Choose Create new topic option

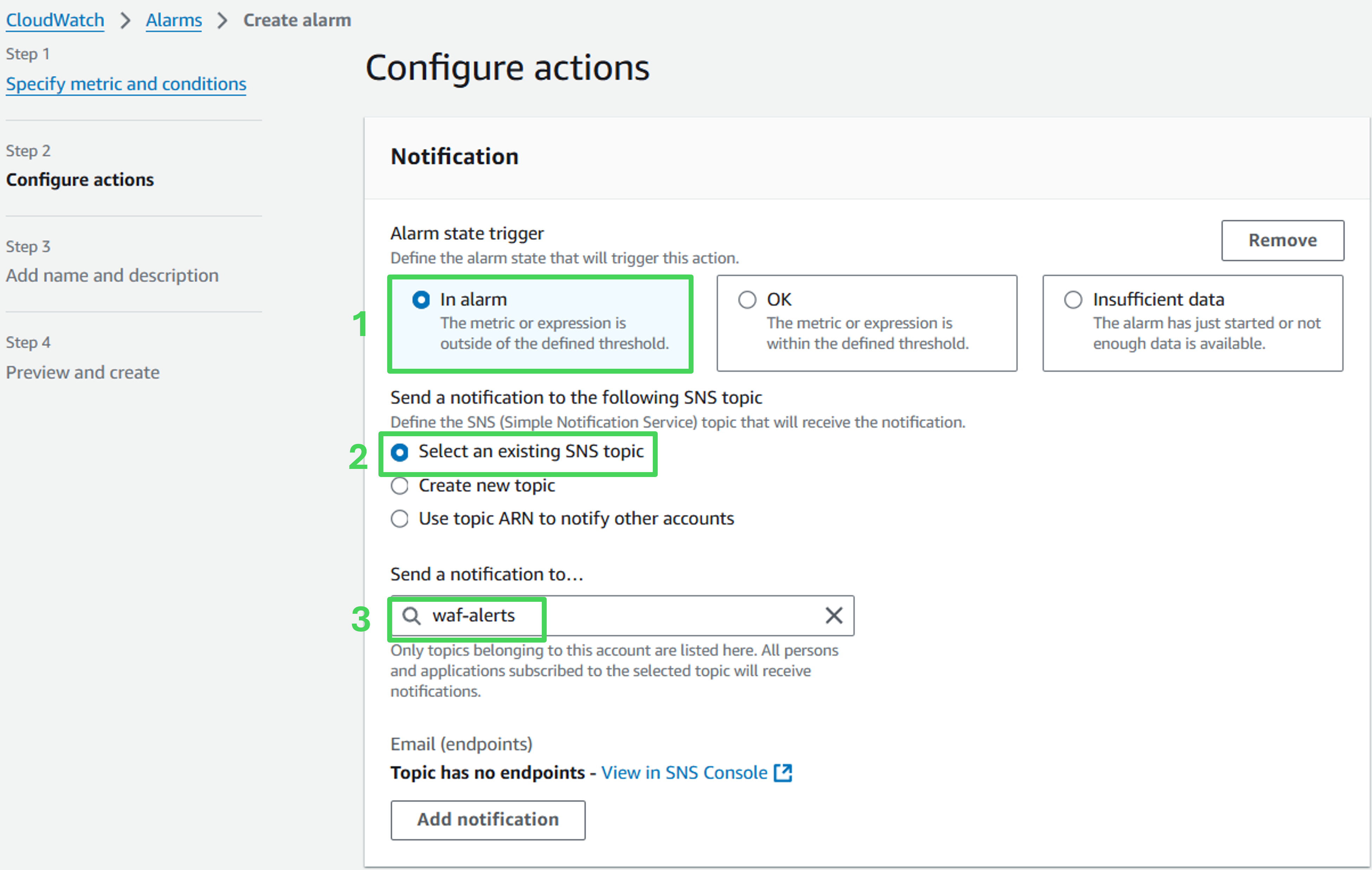(x=399, y=486)
